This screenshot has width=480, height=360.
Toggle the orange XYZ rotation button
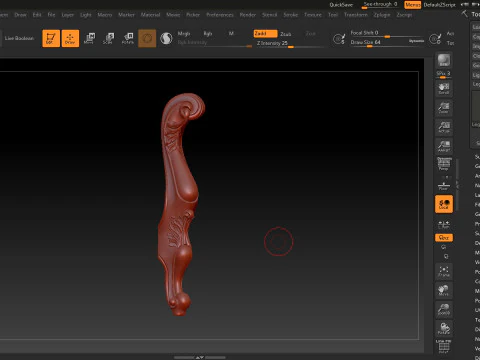444,238
